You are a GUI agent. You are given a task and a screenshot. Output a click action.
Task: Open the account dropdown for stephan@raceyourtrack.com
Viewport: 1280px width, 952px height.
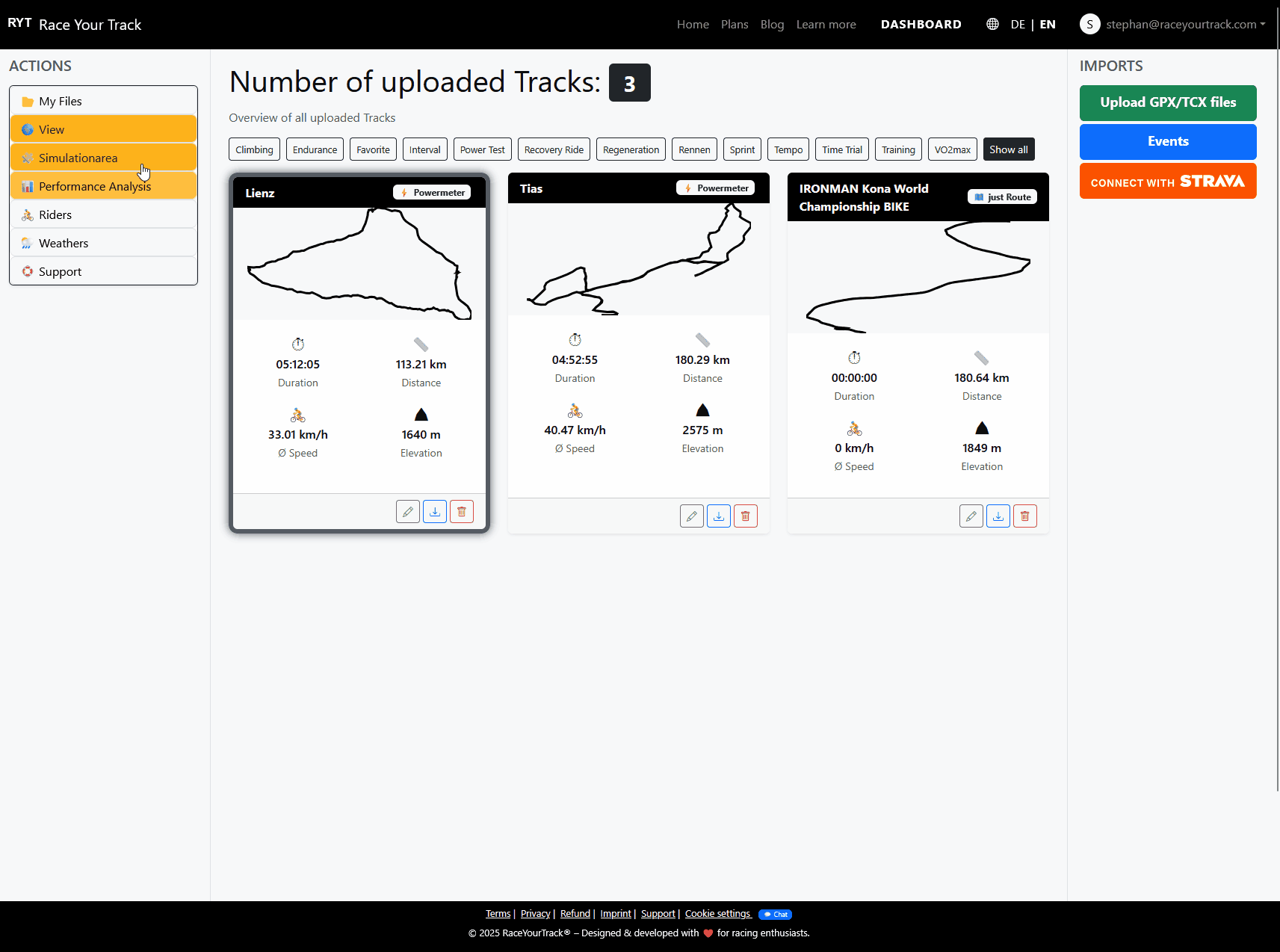(1185, 24)
